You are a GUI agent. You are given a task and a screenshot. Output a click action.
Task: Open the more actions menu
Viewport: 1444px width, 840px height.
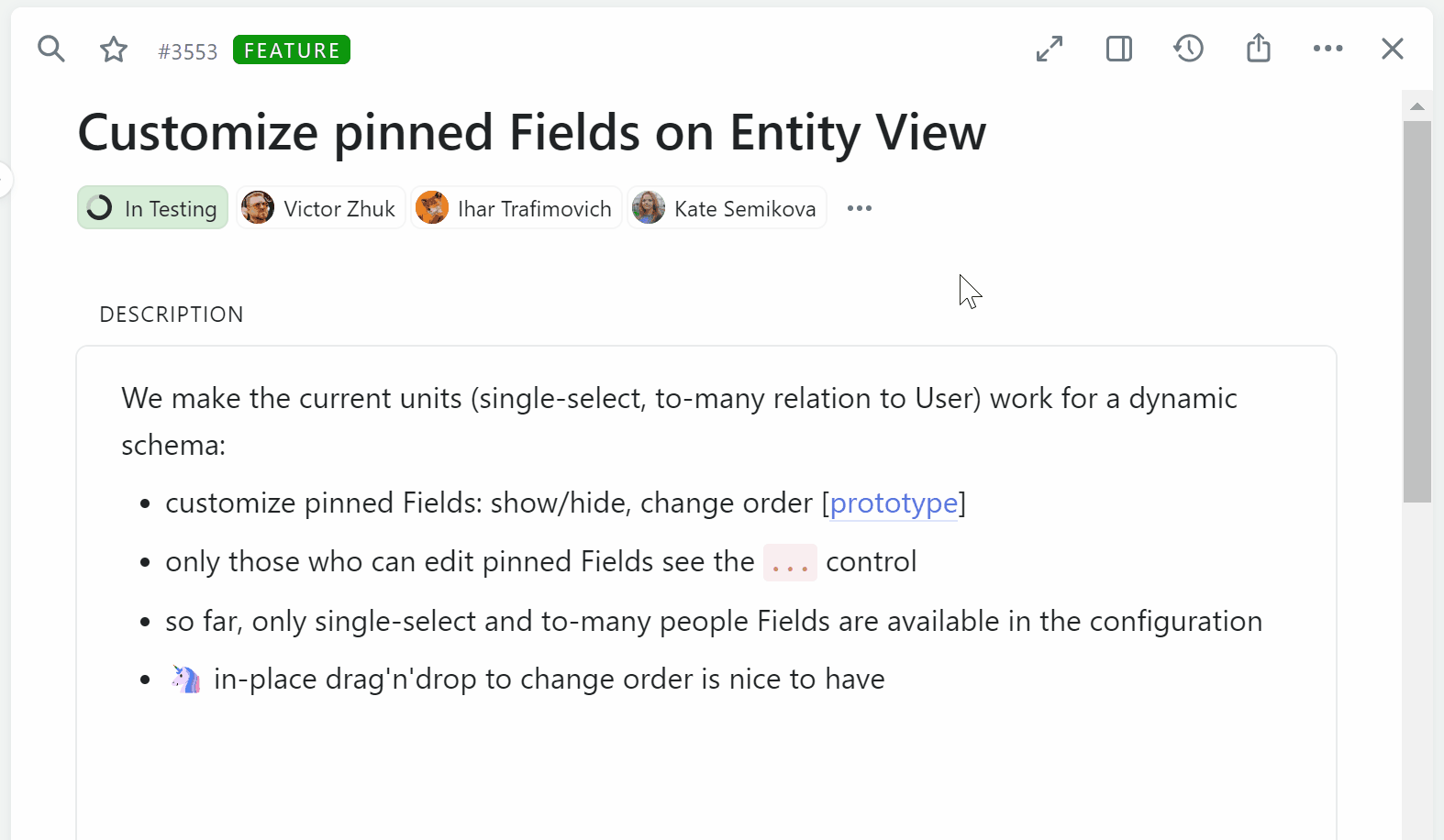tap(1328, 49)
